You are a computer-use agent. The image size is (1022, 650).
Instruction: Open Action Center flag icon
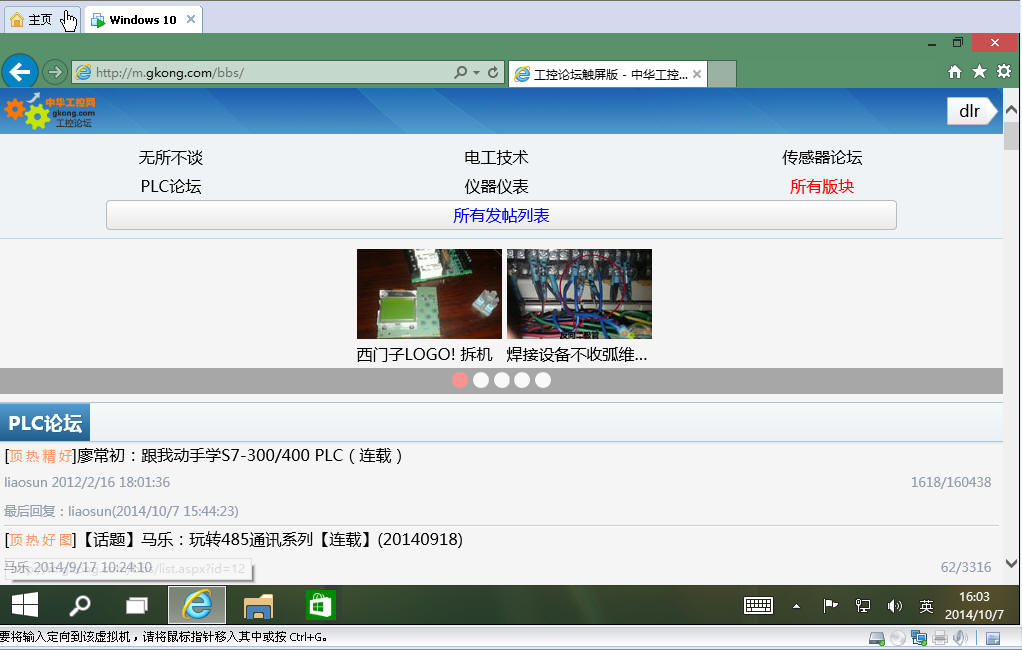[830, 606]
